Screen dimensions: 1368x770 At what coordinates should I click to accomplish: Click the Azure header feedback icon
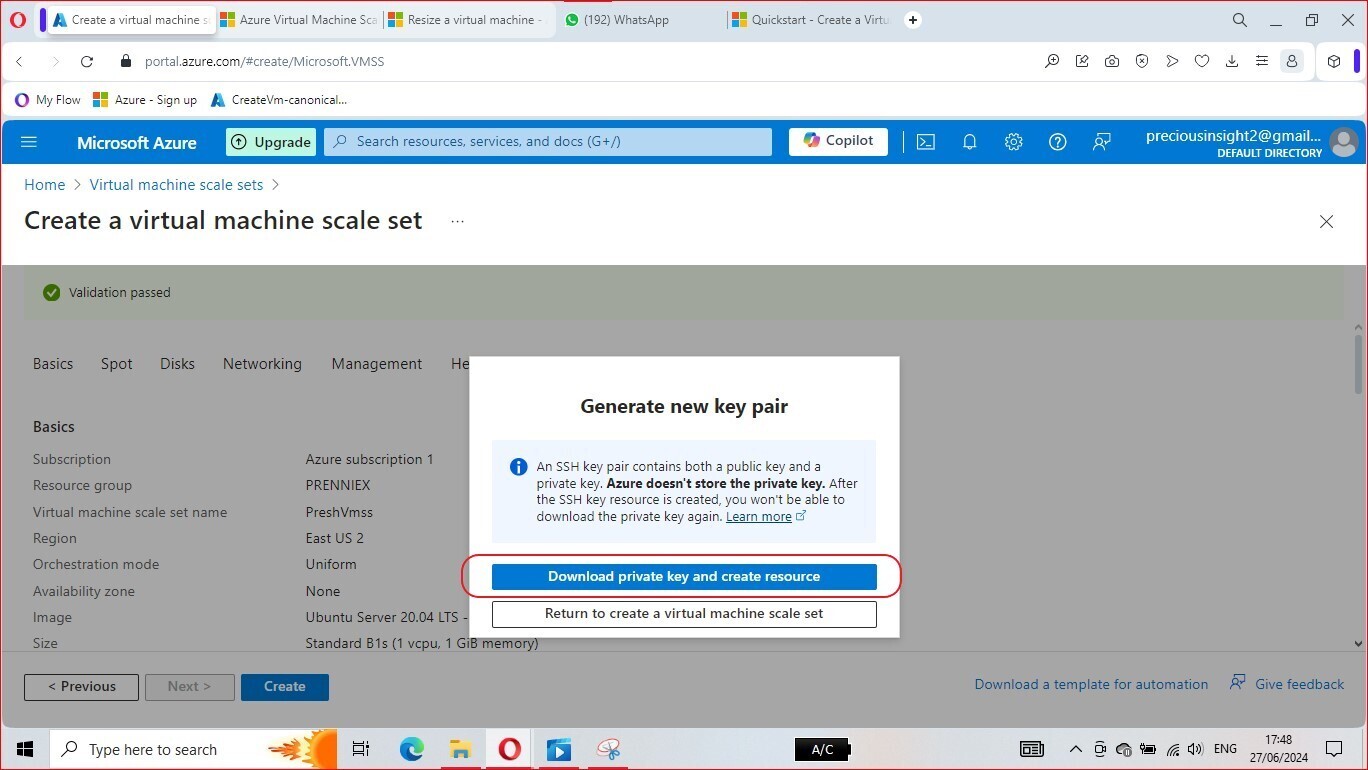1102,142
